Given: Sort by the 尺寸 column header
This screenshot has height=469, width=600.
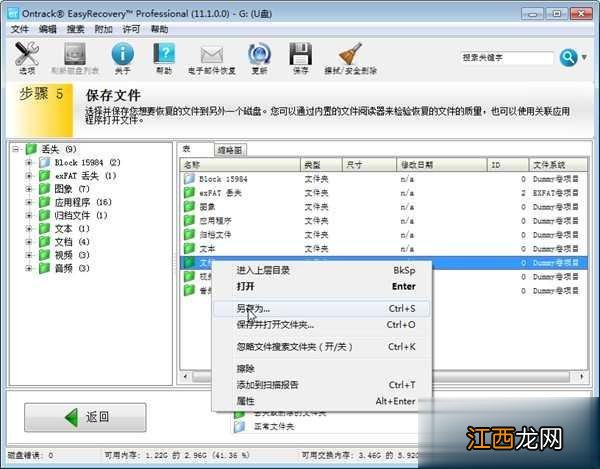Looking at the screenshot, I should coord(369,165).
